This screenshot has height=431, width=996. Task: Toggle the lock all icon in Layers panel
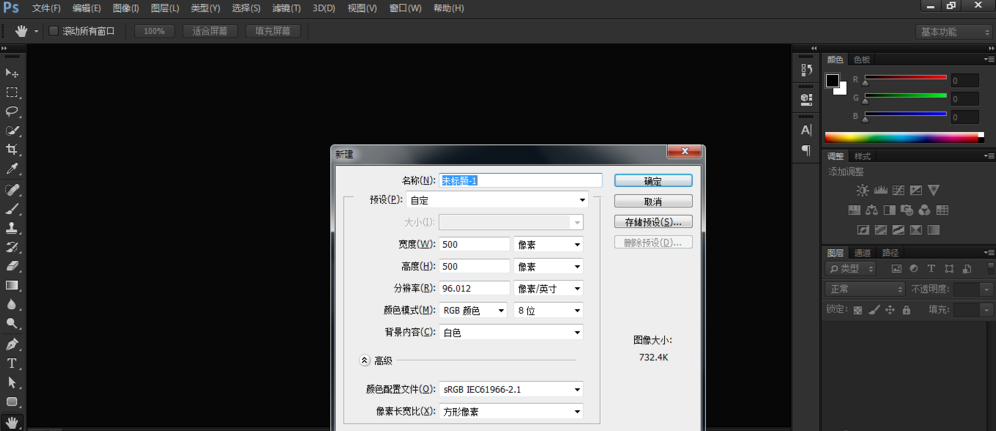[x=906, y=310]
